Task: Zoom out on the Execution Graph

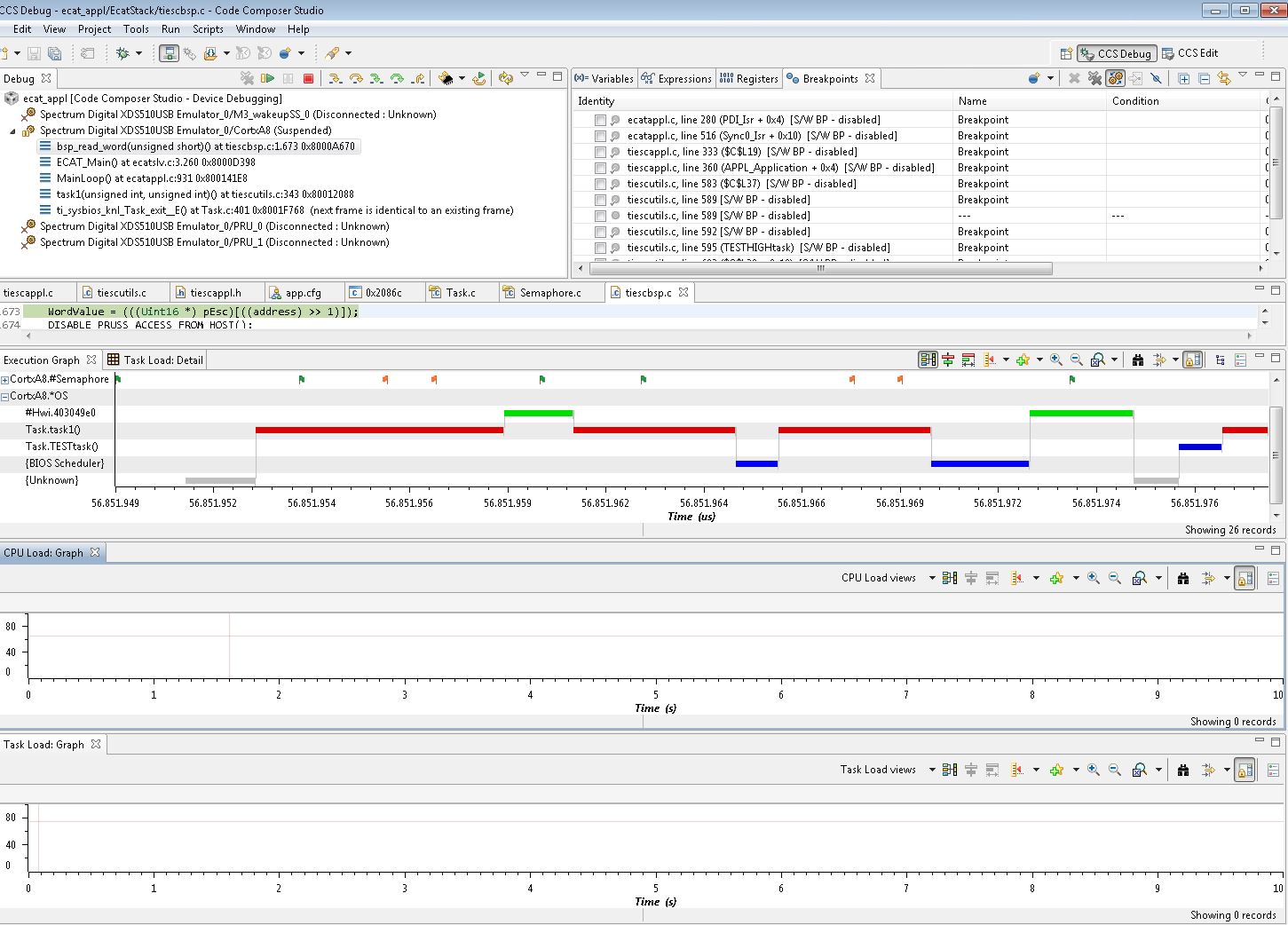Action: [x=1077, y=360]
